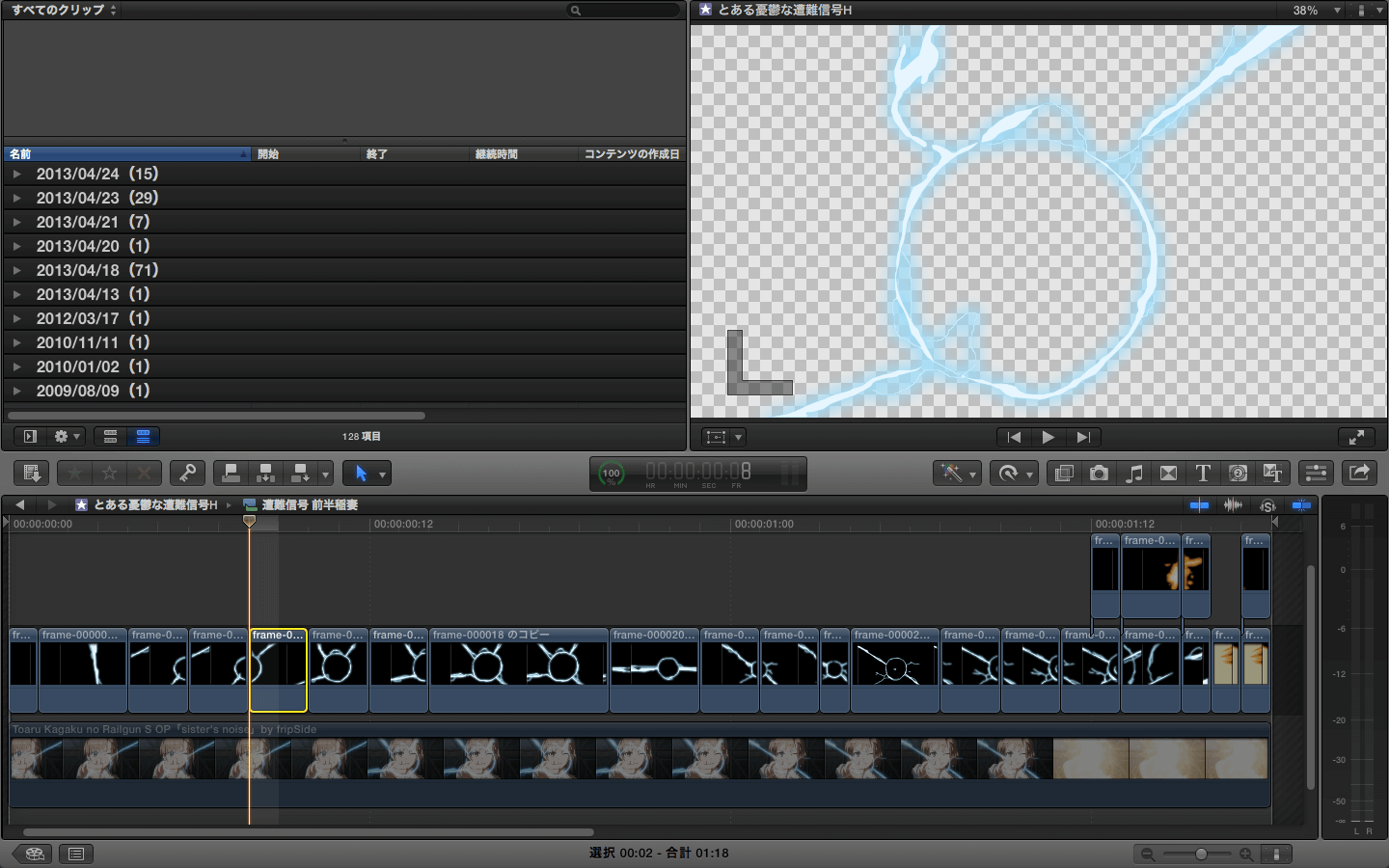Open the Timeline Index list button
1389x868 pixels.
pos(76,854)
